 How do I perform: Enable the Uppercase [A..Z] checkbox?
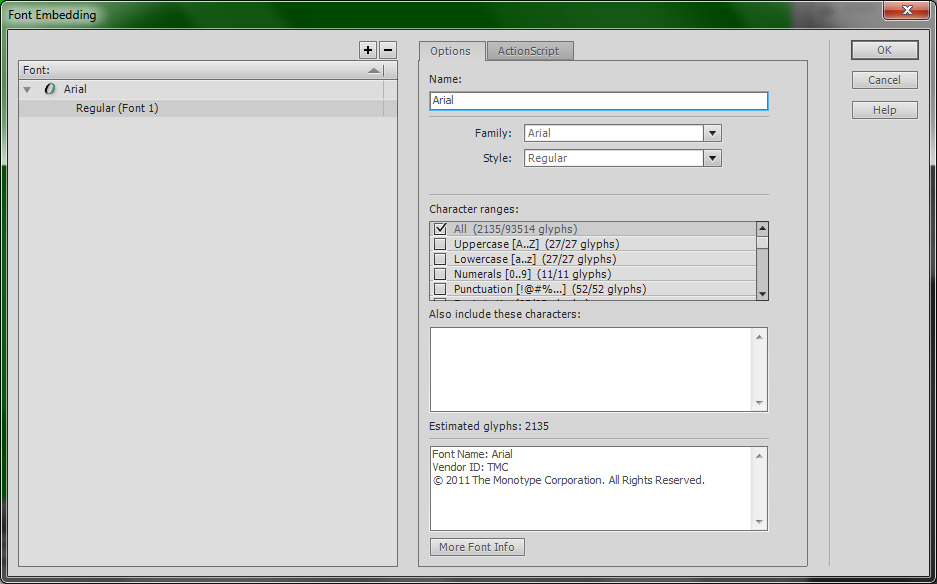click(440, 244)
